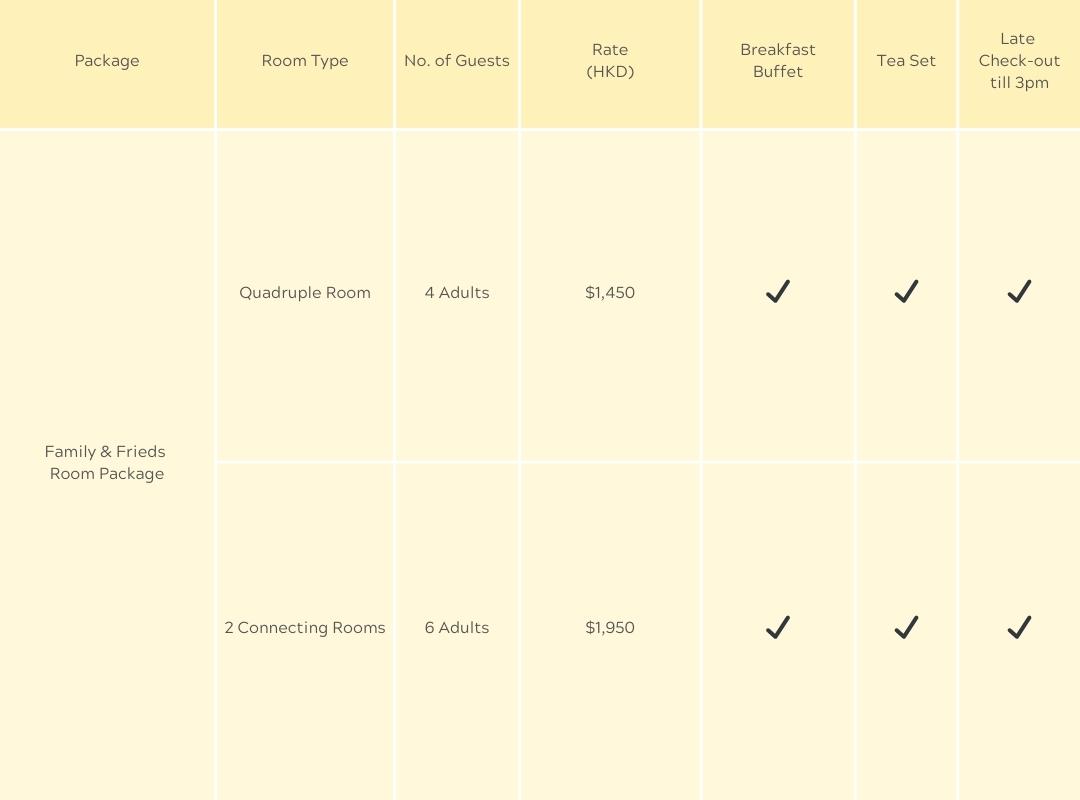1080x800 pixels.
Task: Select the $1,450 rate
Action: pyautogui.click(x=610, y=293)
